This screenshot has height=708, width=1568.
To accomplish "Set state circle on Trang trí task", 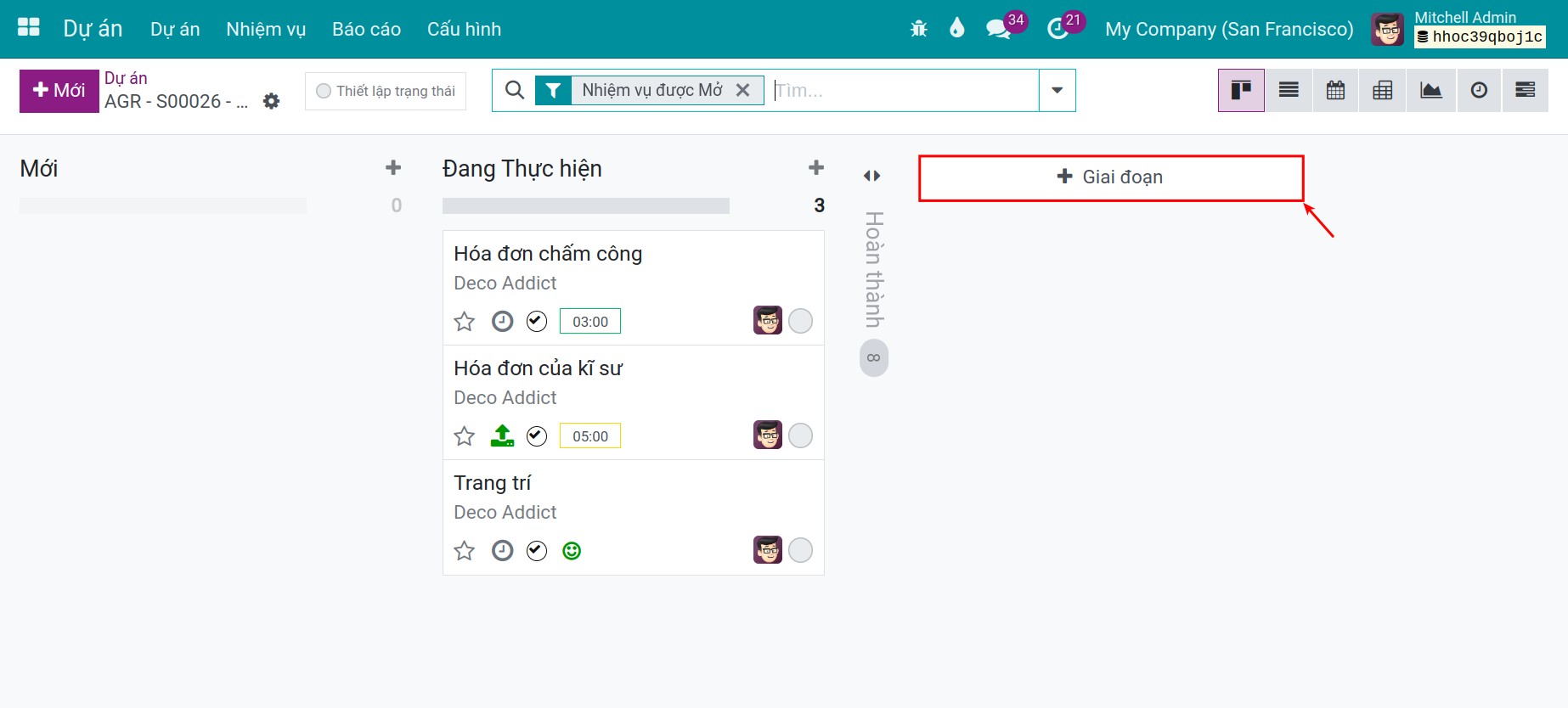I will [800, 550].
